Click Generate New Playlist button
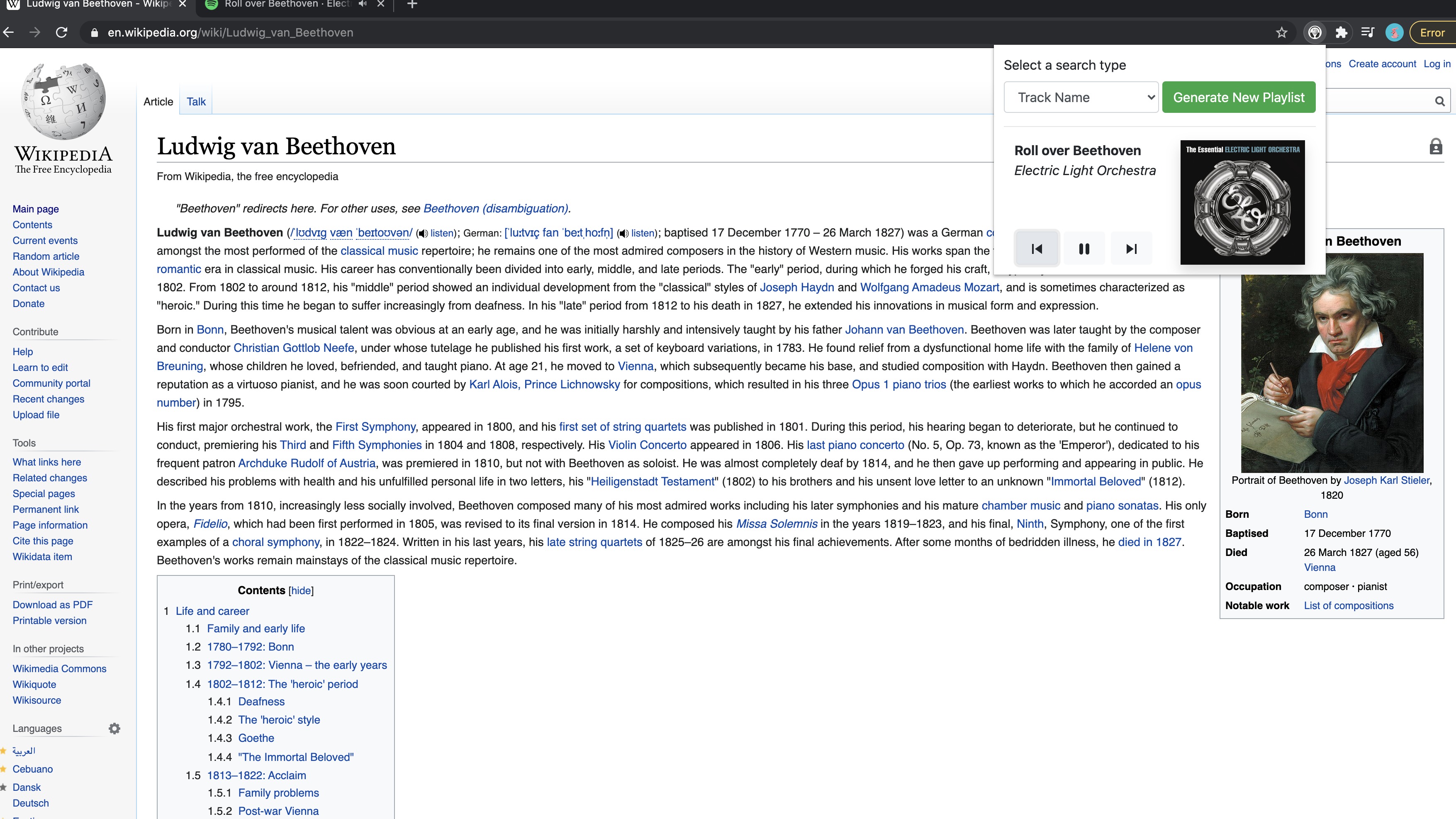 [x=1238, y=97]
